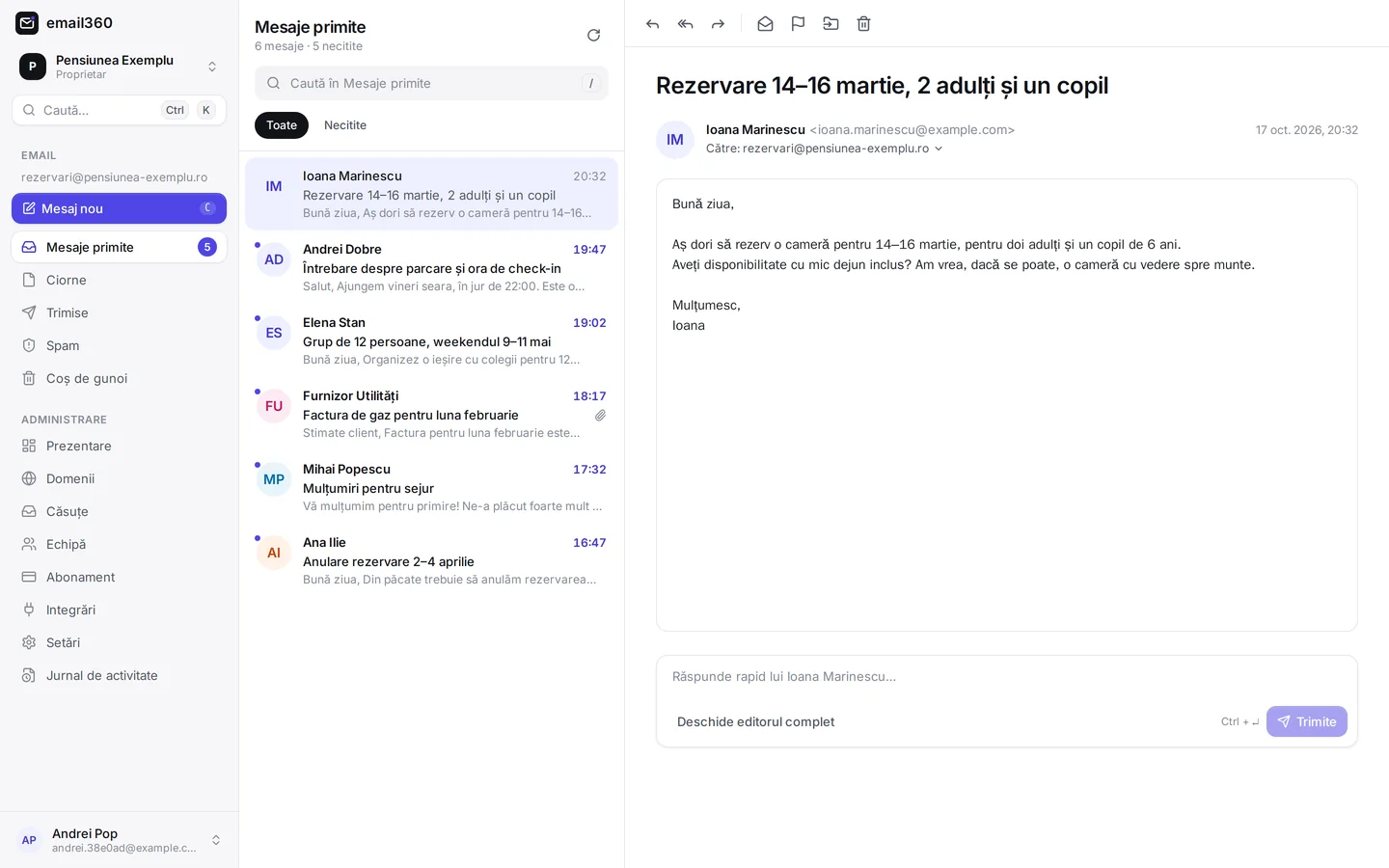The width and height of the screenshot is (1389, 868).
Task: Open Elena Stan group booking email
Action: coord(431,340)
